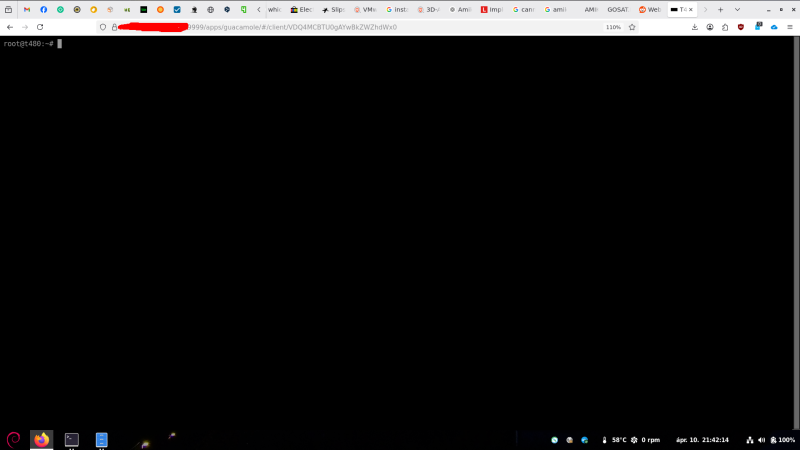This screenshot has height=450, width=800.
Task: Open the red shield ad-blocker extension
Action: click(741, 27)
